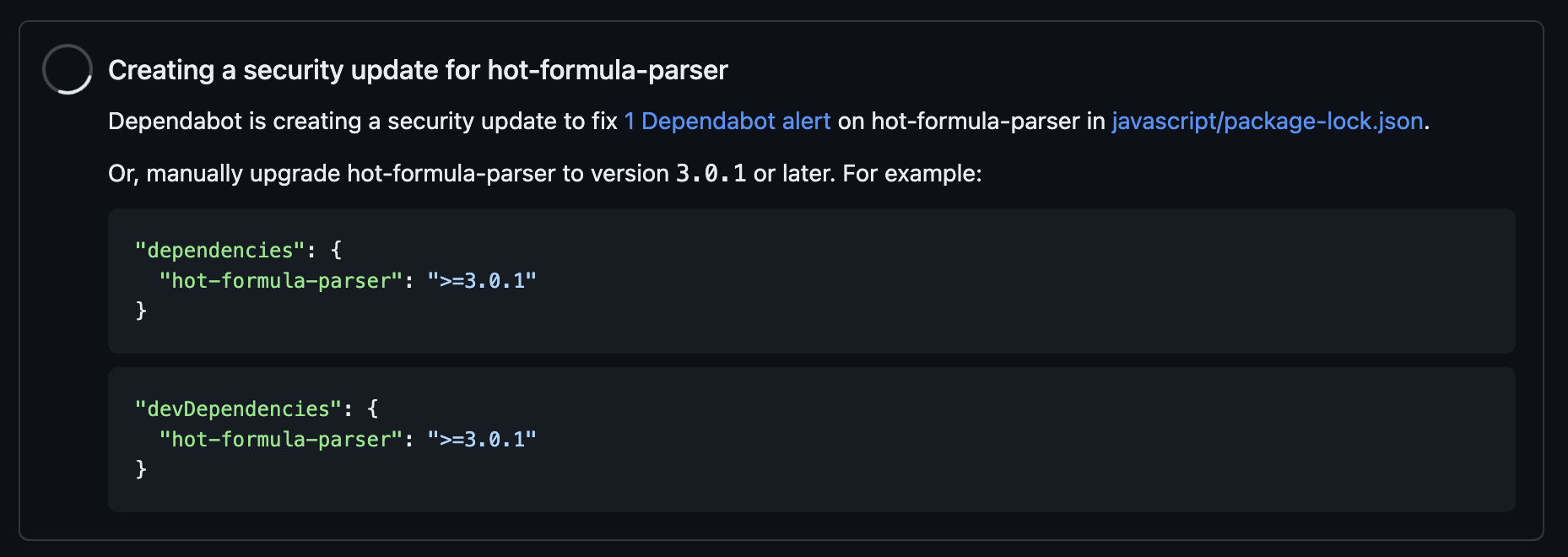
Task: Click the inline 3.0.1 version code text
Action: coord(711,174)
